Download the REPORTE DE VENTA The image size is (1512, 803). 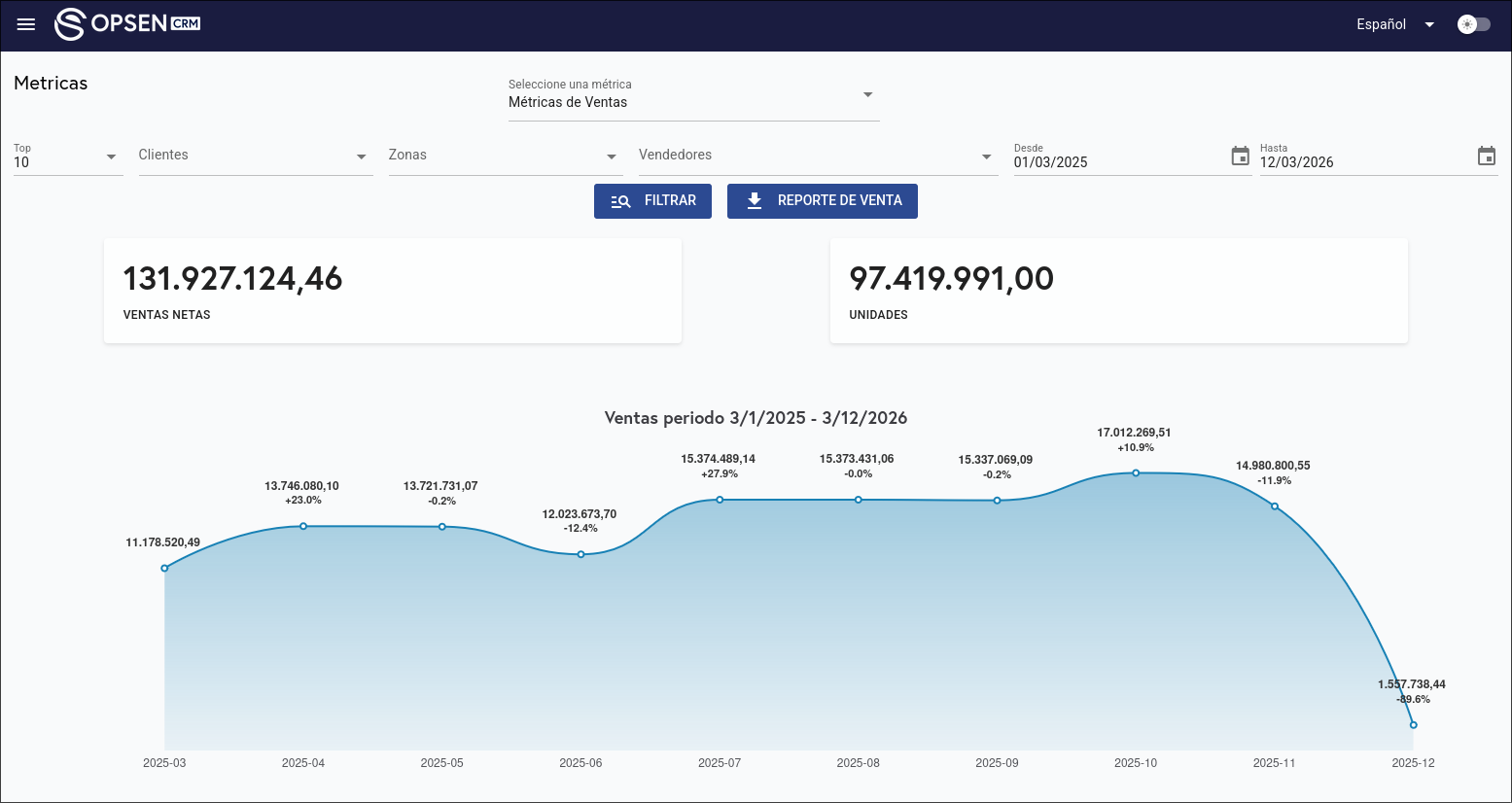point(823,201)
